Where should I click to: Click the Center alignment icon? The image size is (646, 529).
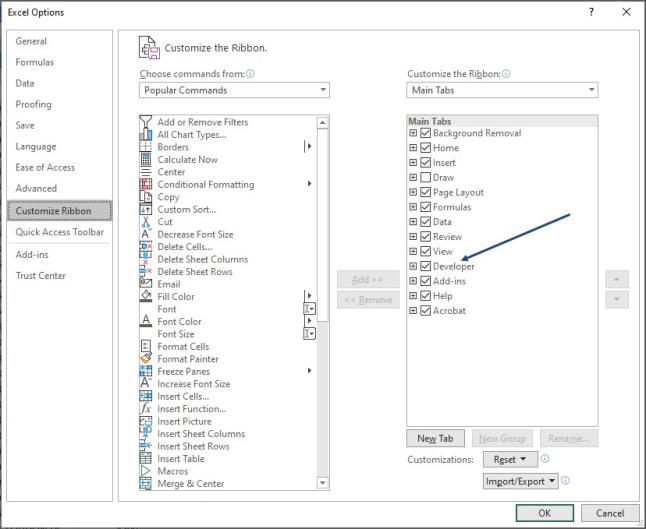click(145, 172)
